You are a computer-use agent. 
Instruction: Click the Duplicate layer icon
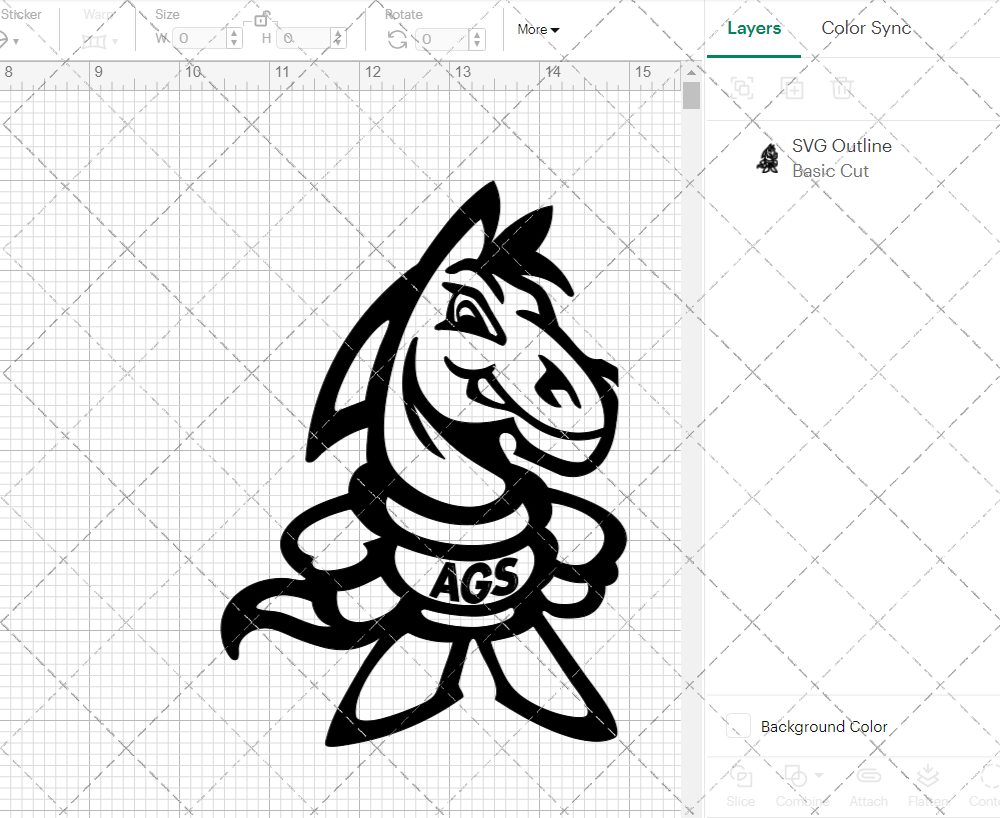[792, 88]
